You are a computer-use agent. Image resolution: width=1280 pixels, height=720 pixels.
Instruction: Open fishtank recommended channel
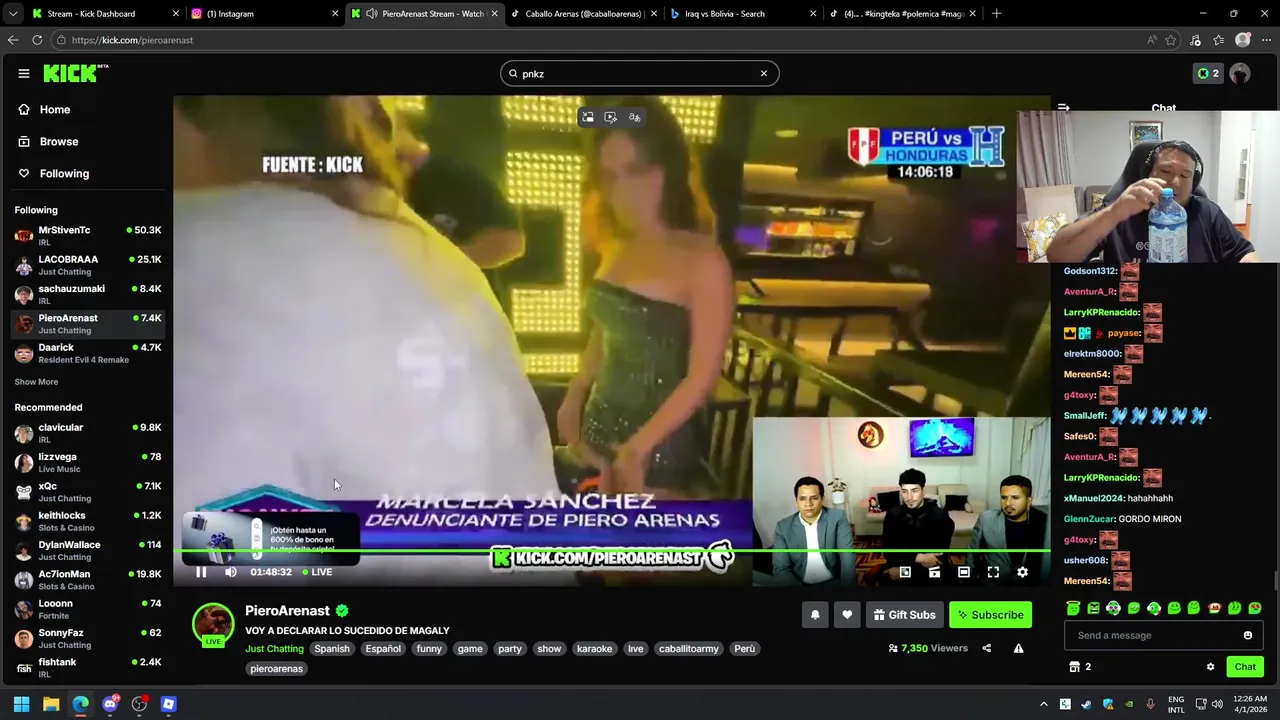(x=87, y=667)
